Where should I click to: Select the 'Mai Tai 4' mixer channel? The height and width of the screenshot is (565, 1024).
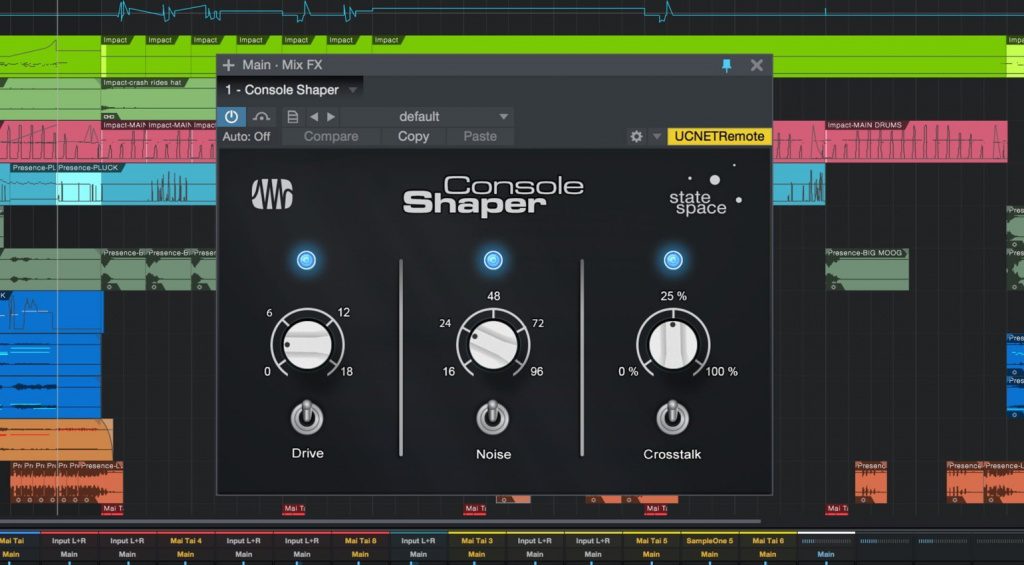coord(185,541)
